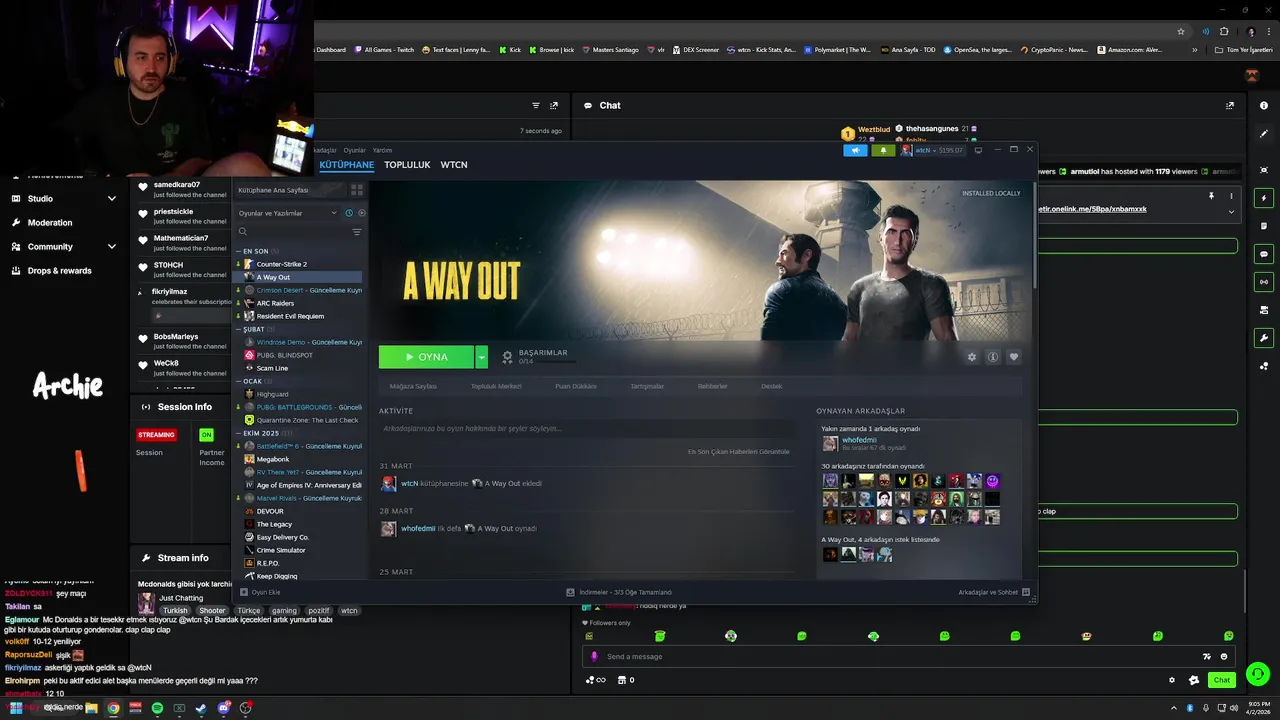1280x720 pixels.
Task: Click green OYNA play button
Action: [x=426, y=357]
